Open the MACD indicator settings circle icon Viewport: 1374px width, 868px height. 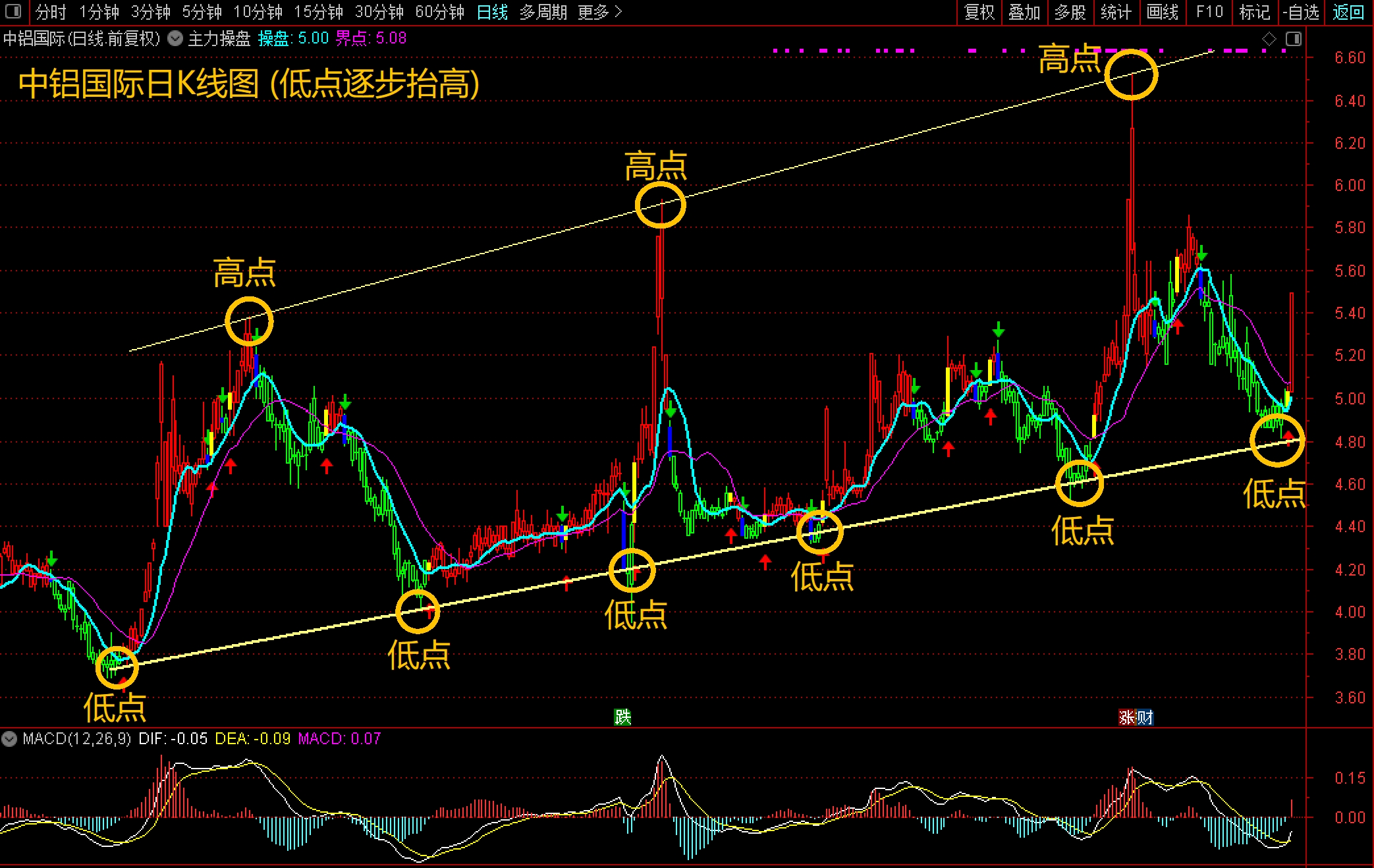click(x=9, y=738)
